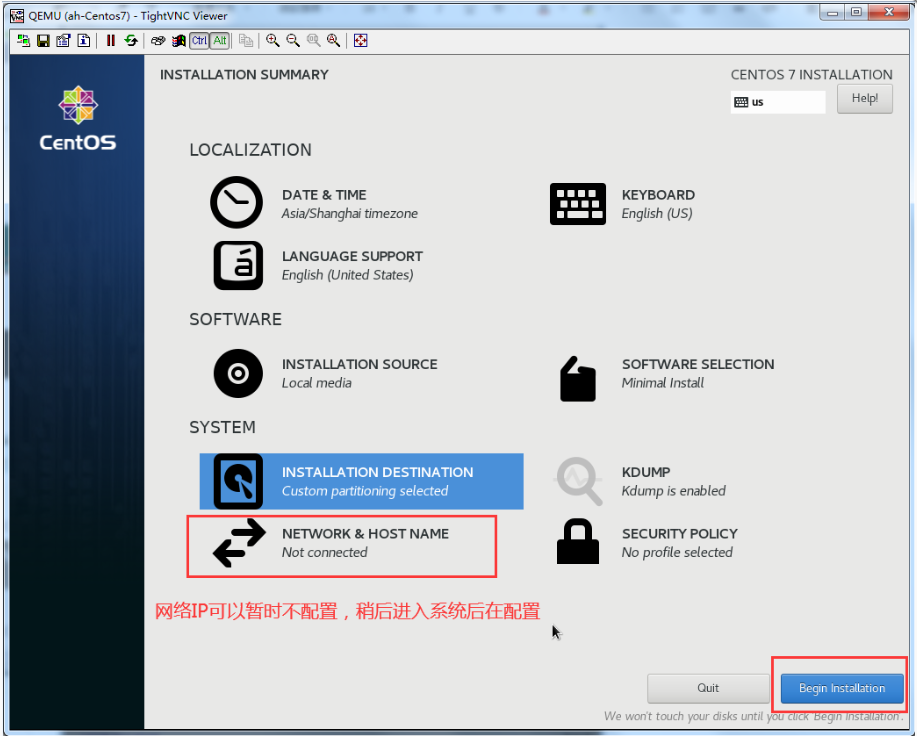Show connection info icon
The height and width of the screenshot is (736, 917).
coord(84,41)
